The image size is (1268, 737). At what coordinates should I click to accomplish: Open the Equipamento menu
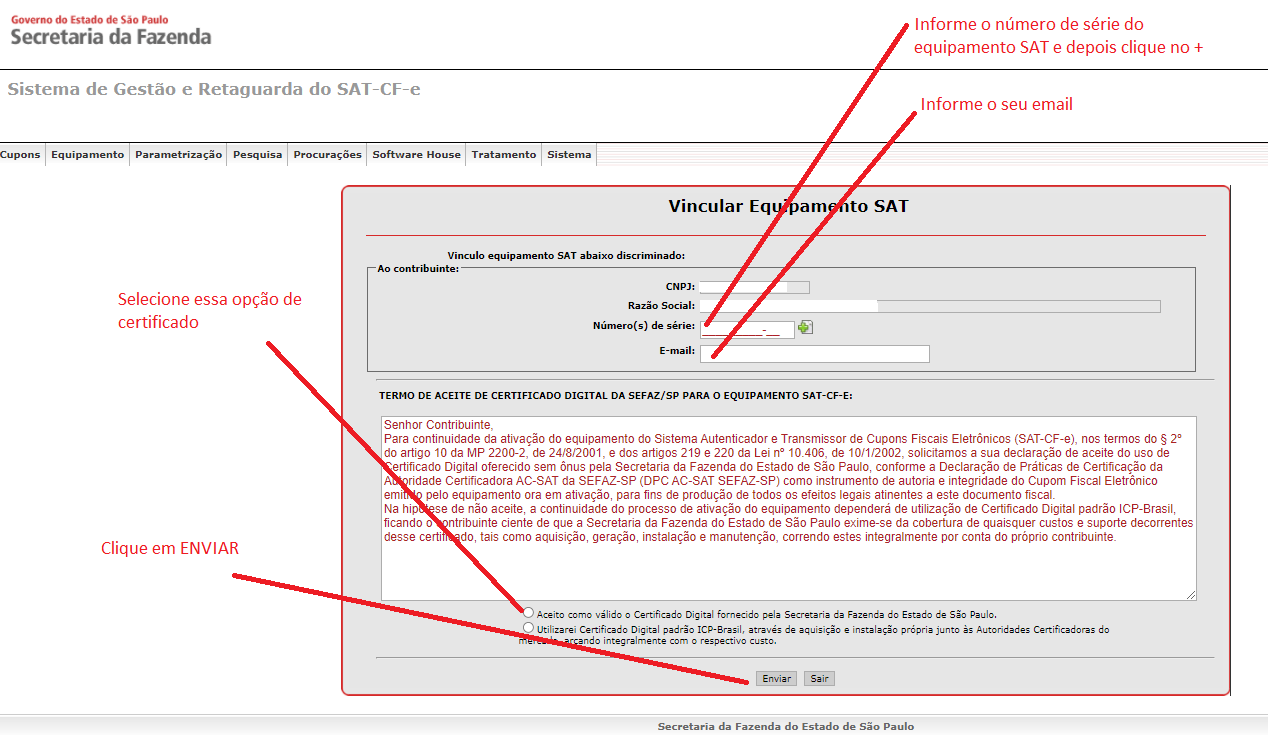[x=88, y=155]
